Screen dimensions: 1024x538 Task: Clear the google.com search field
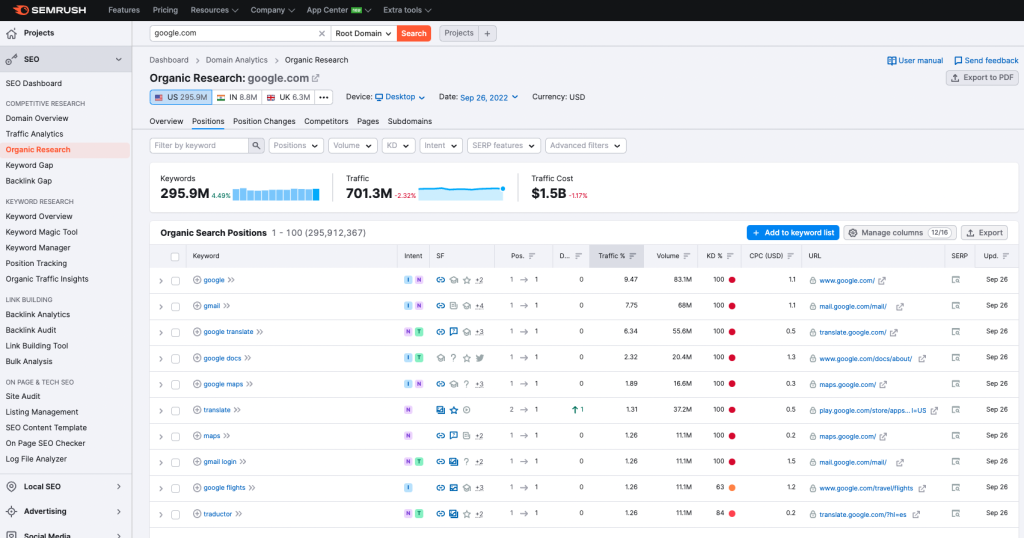tap(321, 33)
